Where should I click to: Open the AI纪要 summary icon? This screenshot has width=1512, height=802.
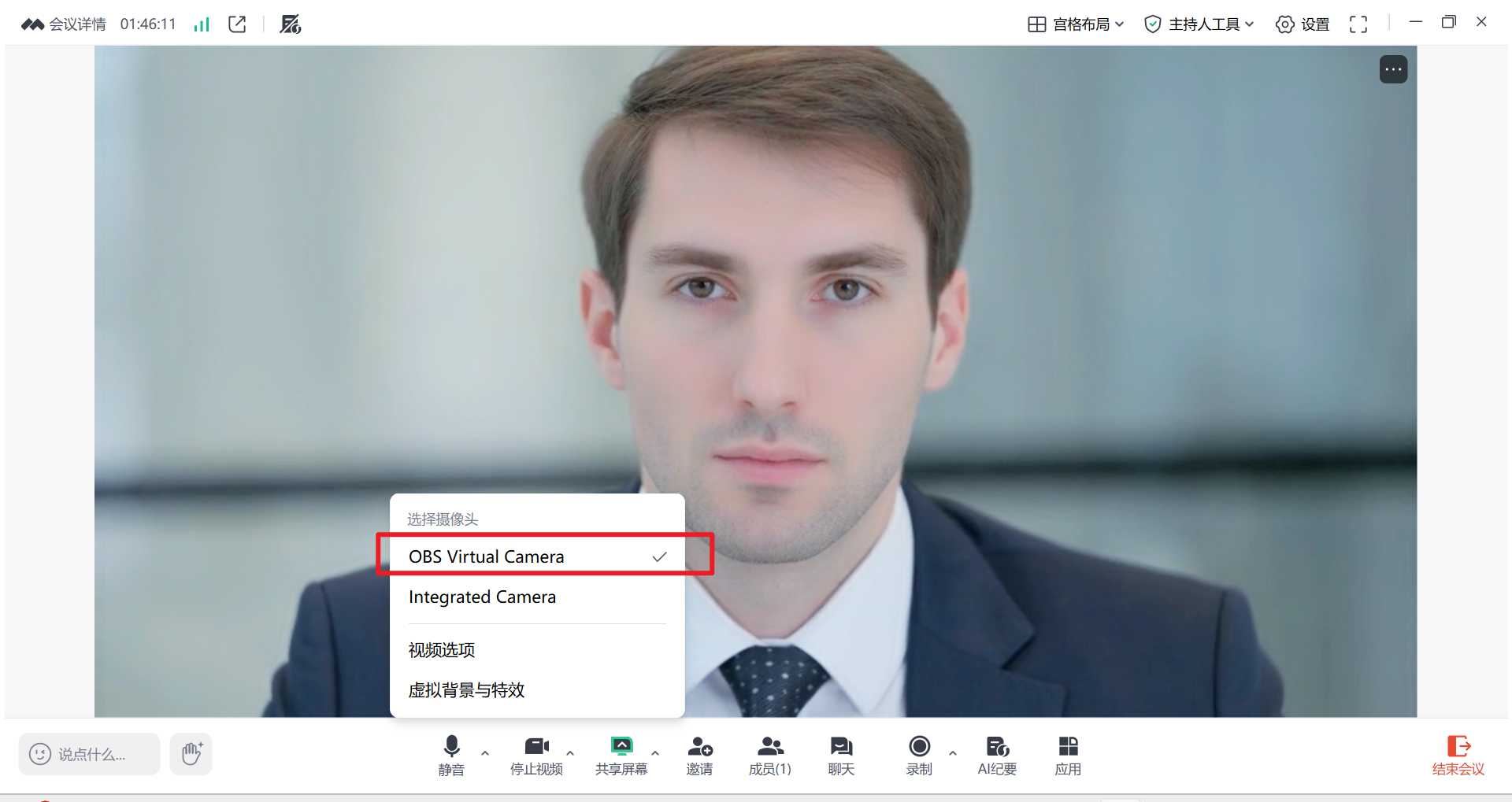pos(997,755)
